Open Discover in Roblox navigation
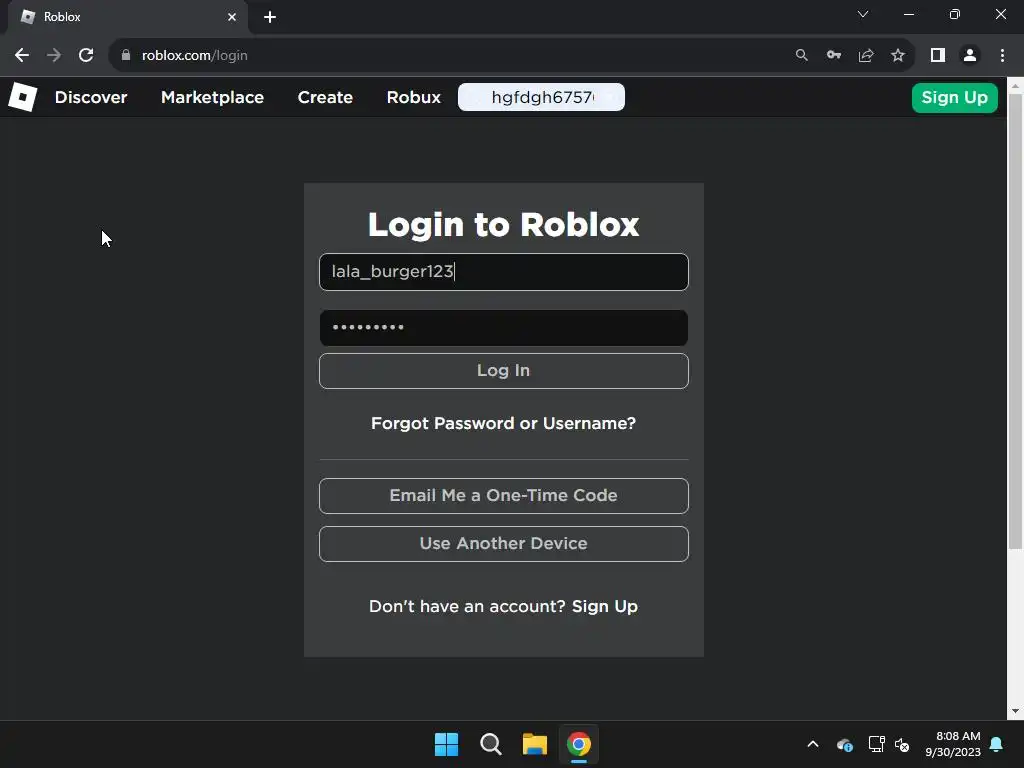The width and height of the screenshot is (1024, 768). (91, 97)
